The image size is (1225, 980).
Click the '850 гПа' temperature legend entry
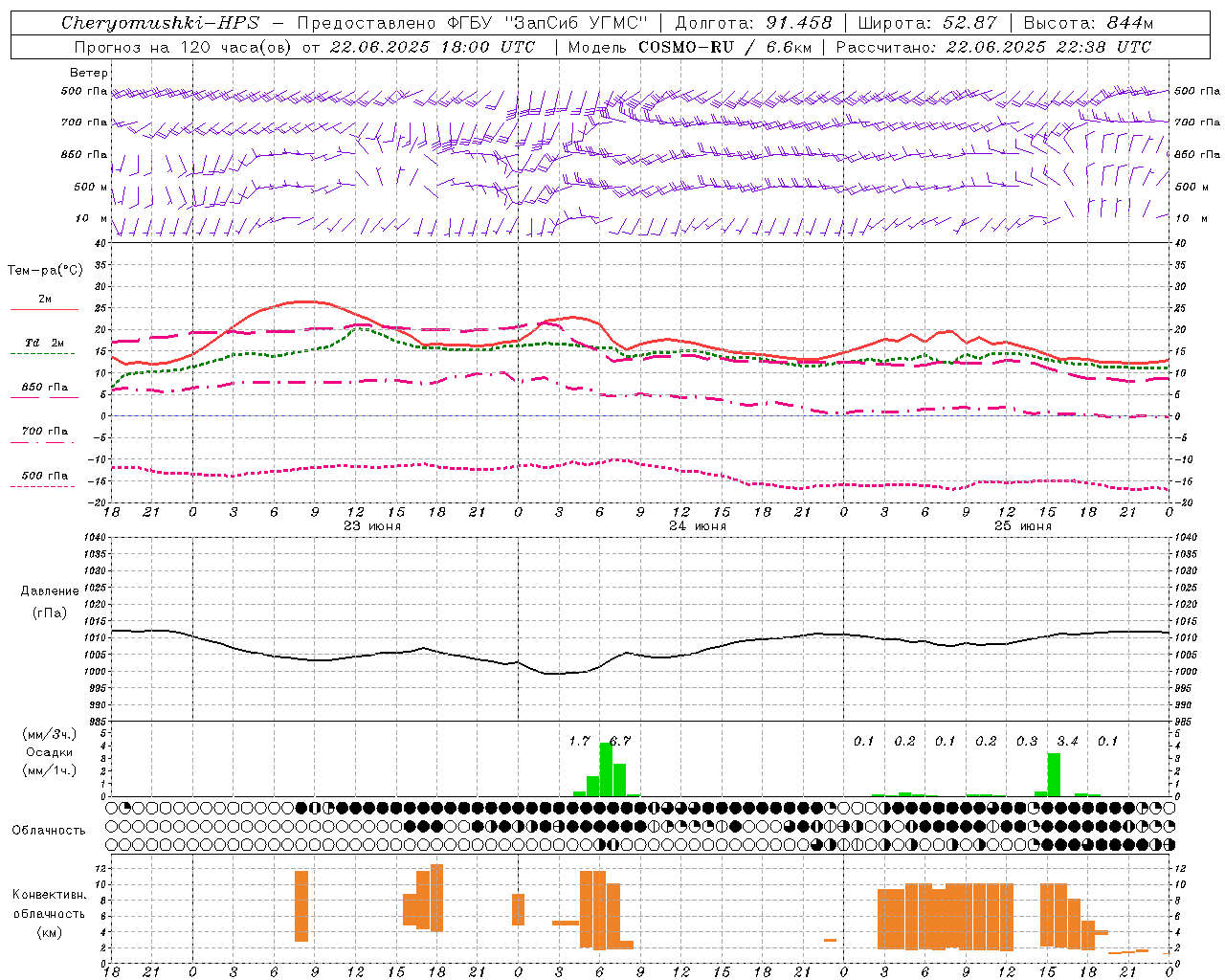pyautogui.click(x=45, y=388)
